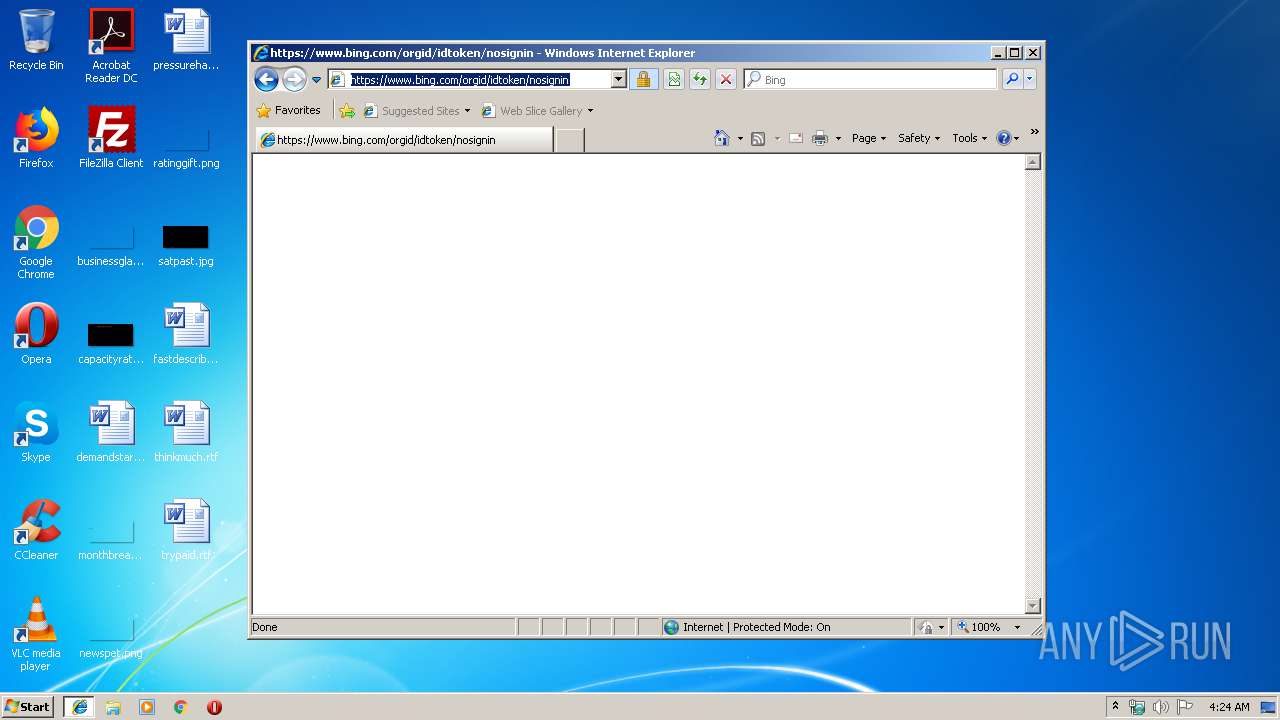Show hidden system tray icons
The width and height of the screenshot is (1280, 720).
pyautogui.click(x=1115, y=706)
